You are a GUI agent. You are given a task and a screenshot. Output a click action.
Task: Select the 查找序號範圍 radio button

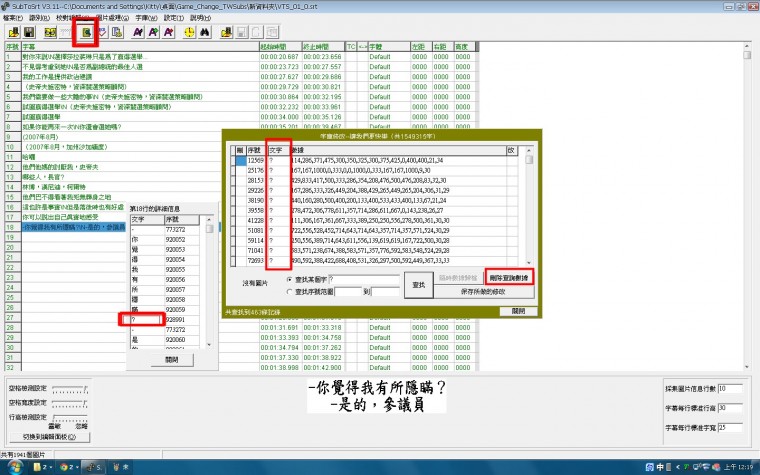click(x=290, y=292)
